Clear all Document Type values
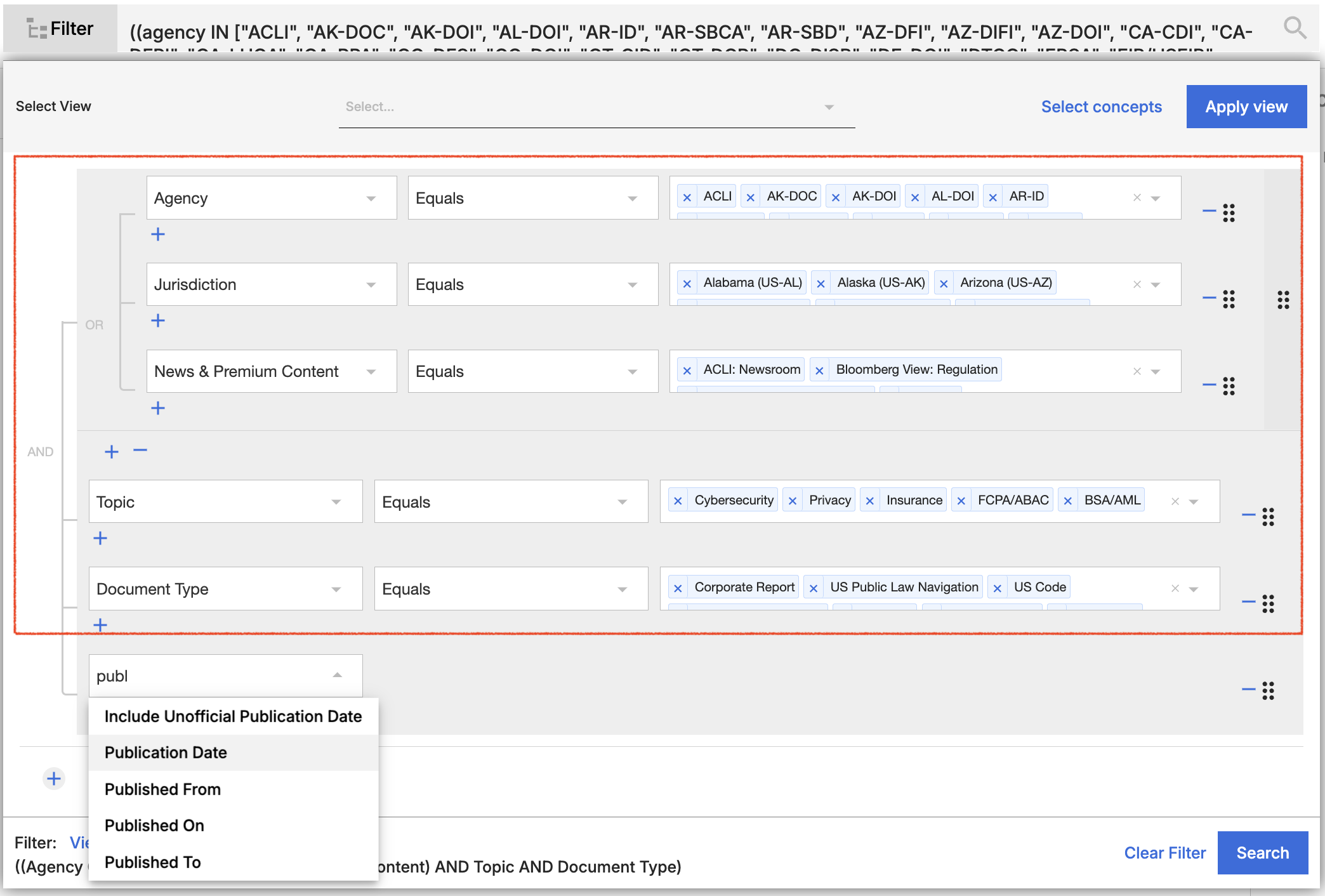The height and width of the screenshot is (896, 1325). pos(1175,589)
